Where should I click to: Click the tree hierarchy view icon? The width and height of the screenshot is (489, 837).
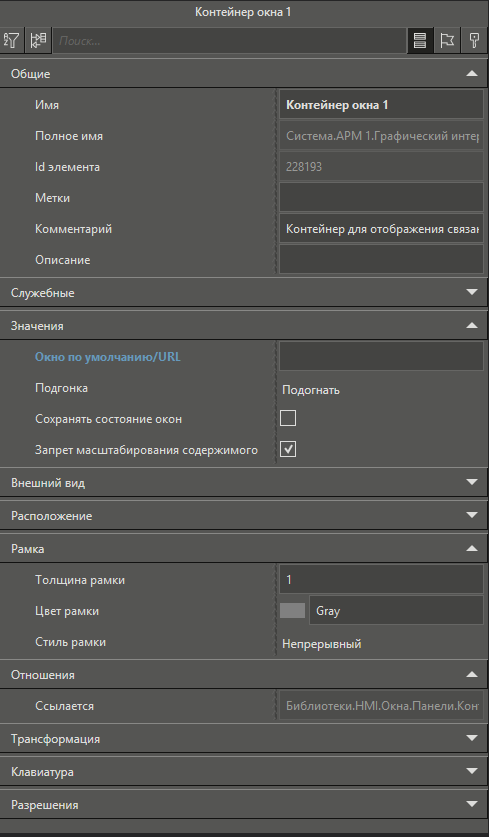click(38, 41)
